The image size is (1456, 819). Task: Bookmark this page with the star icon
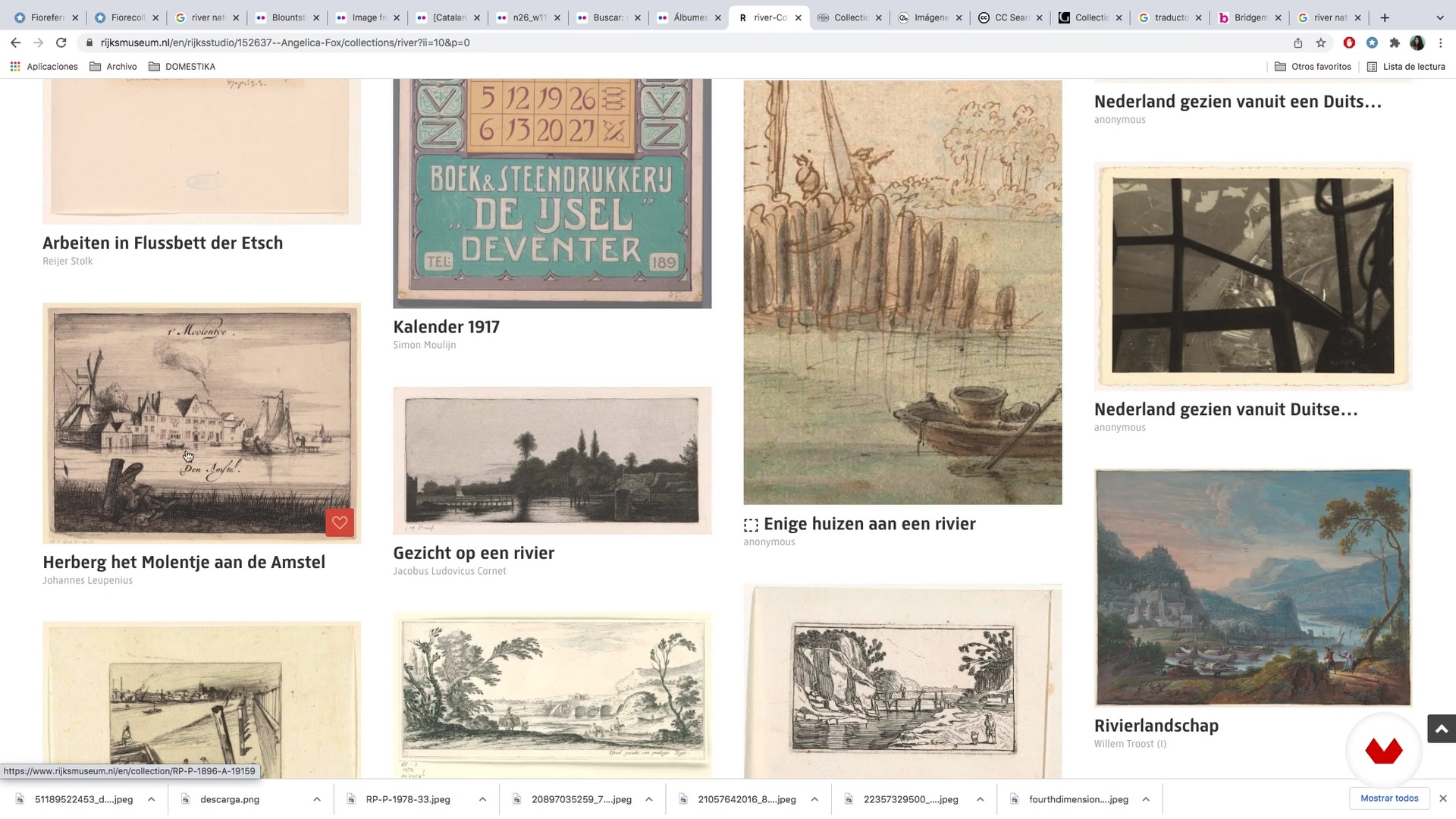1321,42
